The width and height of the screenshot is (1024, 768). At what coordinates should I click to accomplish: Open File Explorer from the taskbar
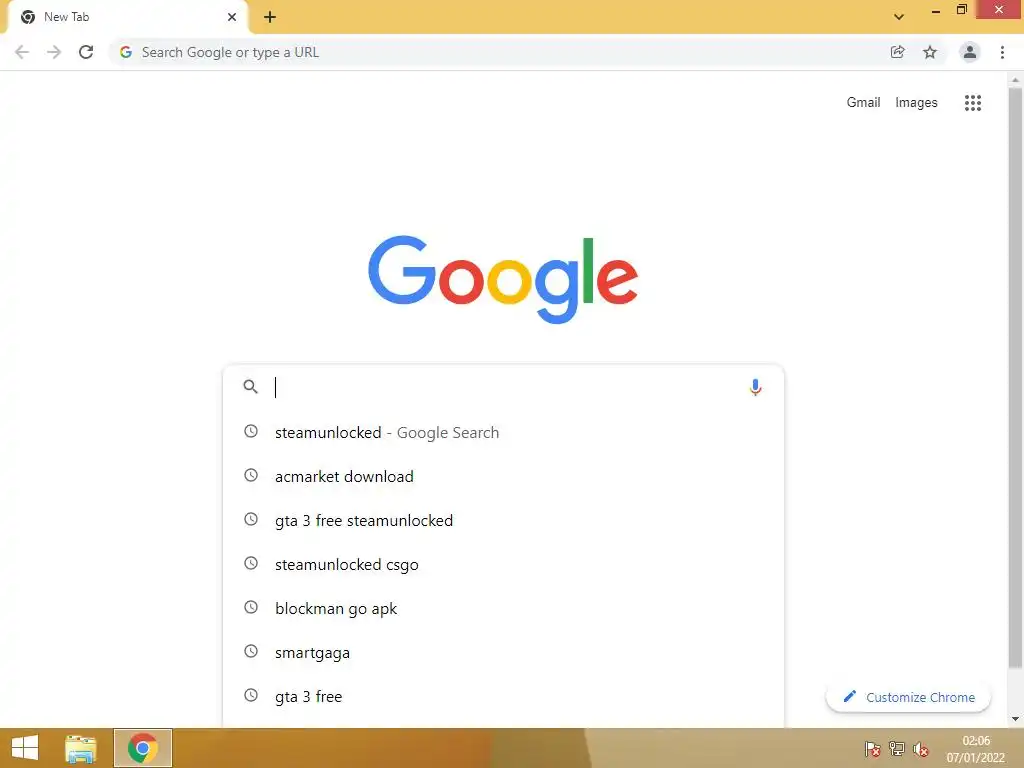tap(80, 748)
